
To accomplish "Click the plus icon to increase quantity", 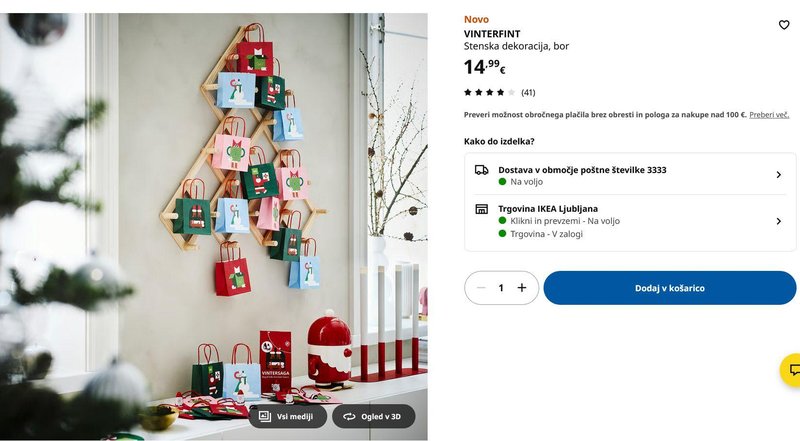I will (x=521, y=288).
